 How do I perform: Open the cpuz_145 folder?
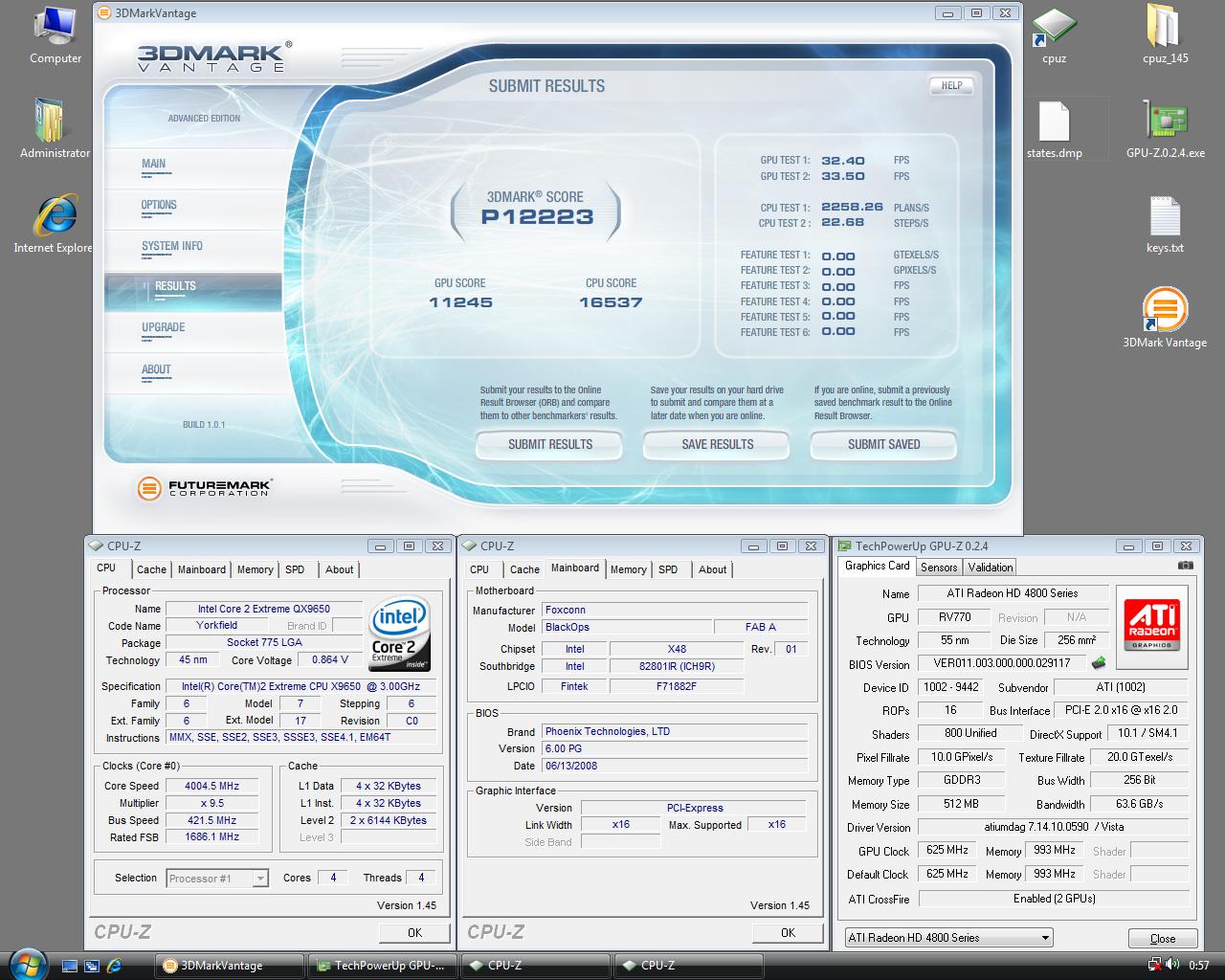(1165, 34)
